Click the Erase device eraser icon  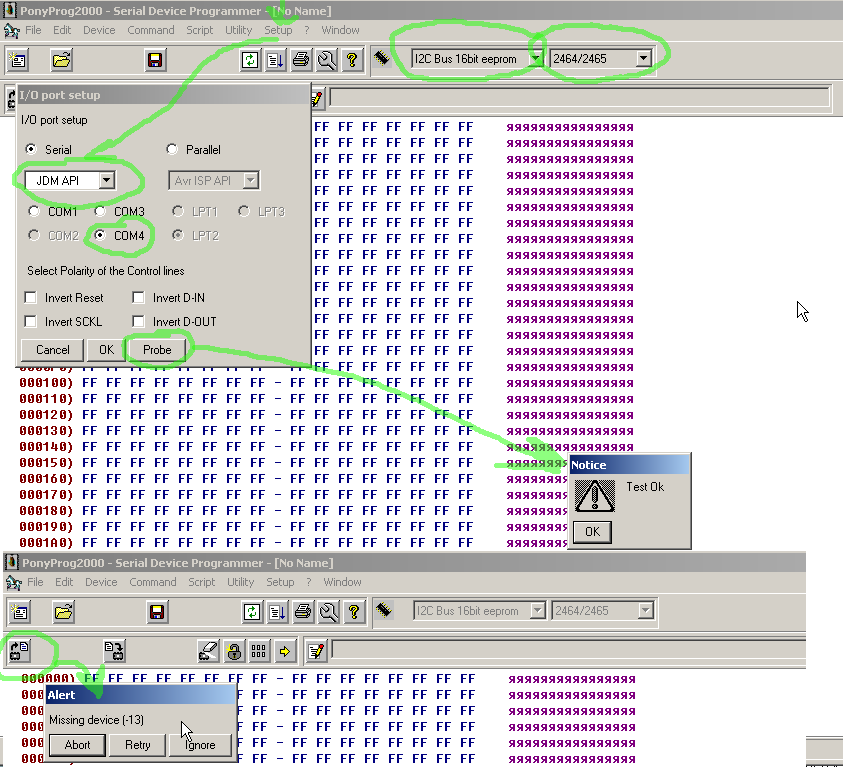pos(208,651)
